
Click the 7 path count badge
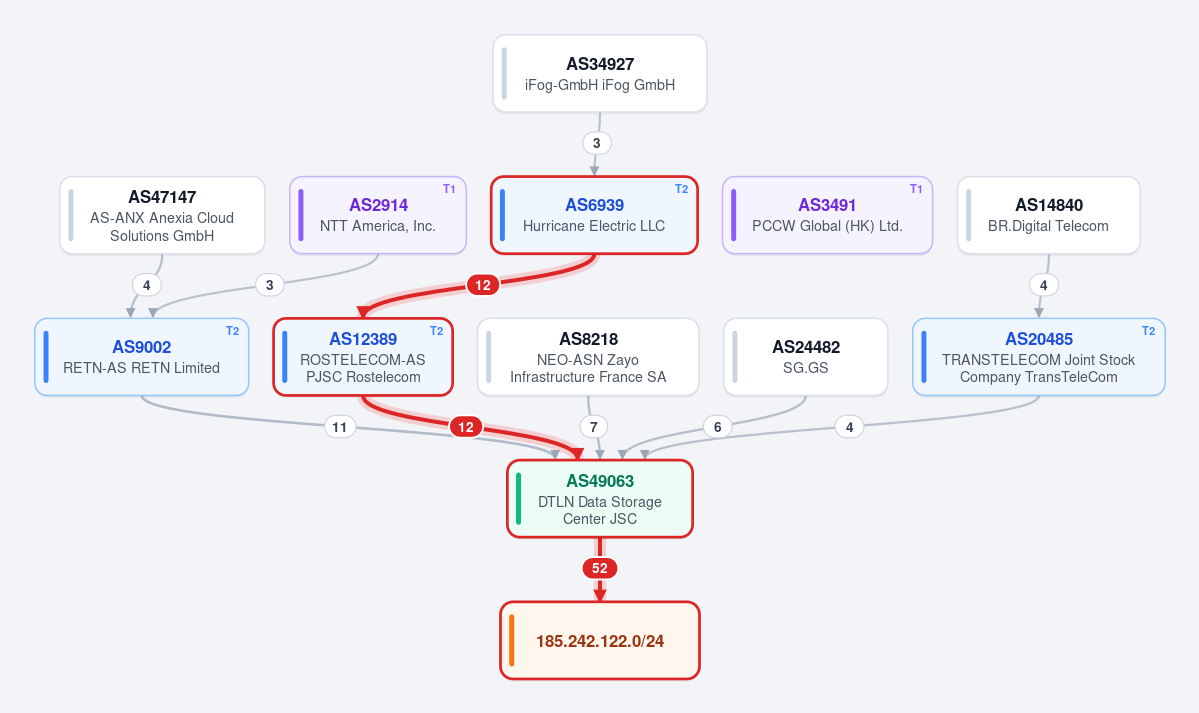click(x=593, y=427)
